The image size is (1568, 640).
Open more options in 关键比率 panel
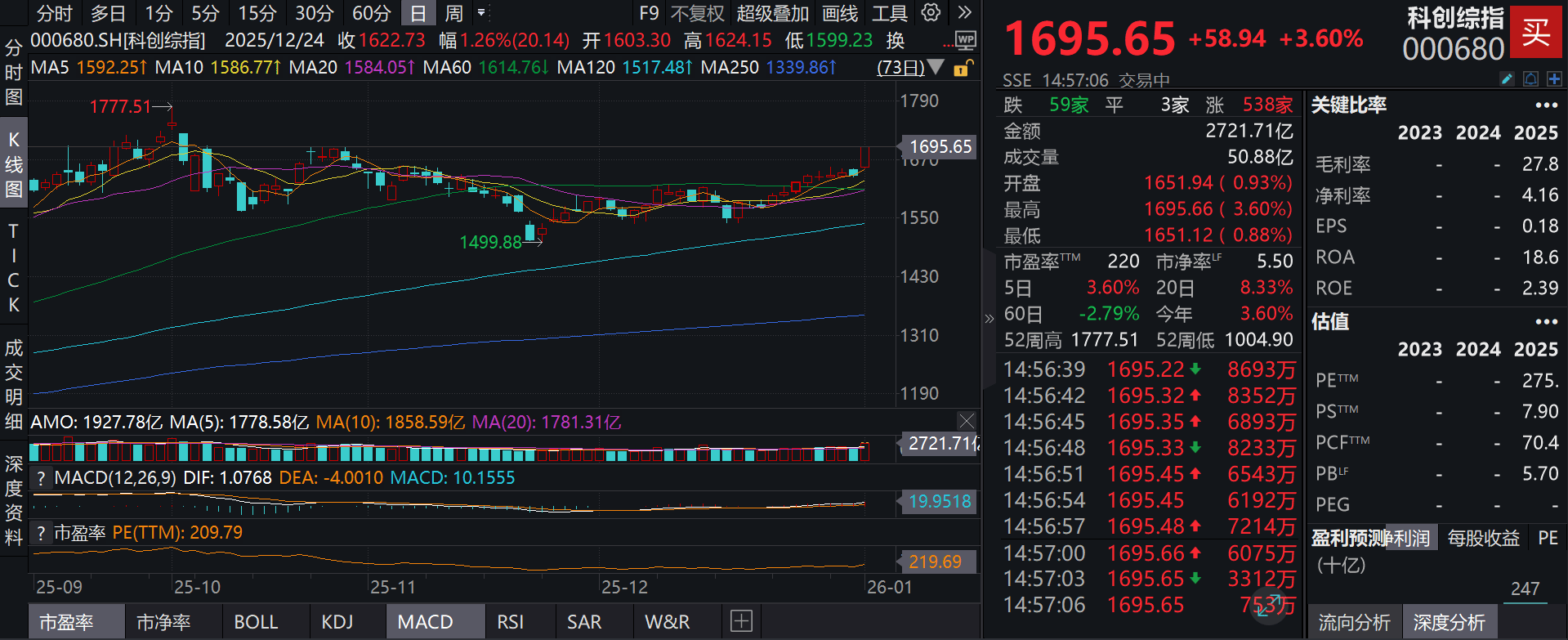pos(1546,105)
